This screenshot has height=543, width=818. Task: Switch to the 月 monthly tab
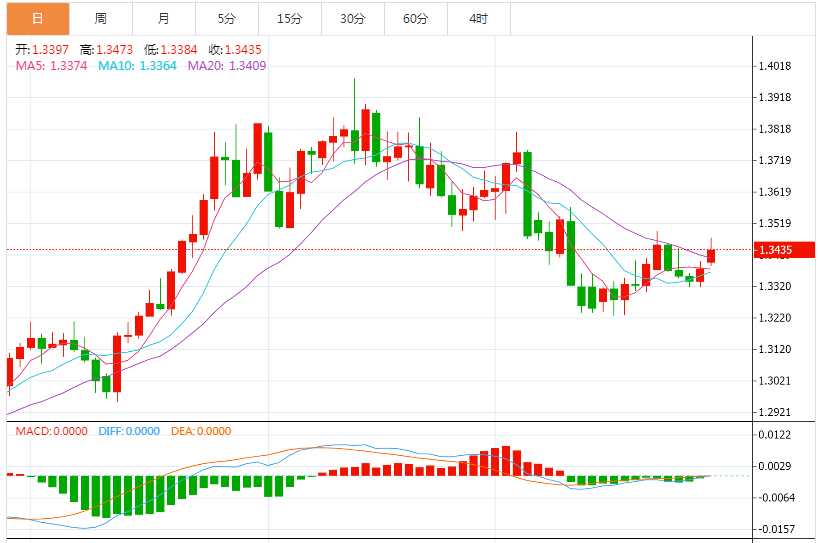pyautogui.click(x=164, y=19)
